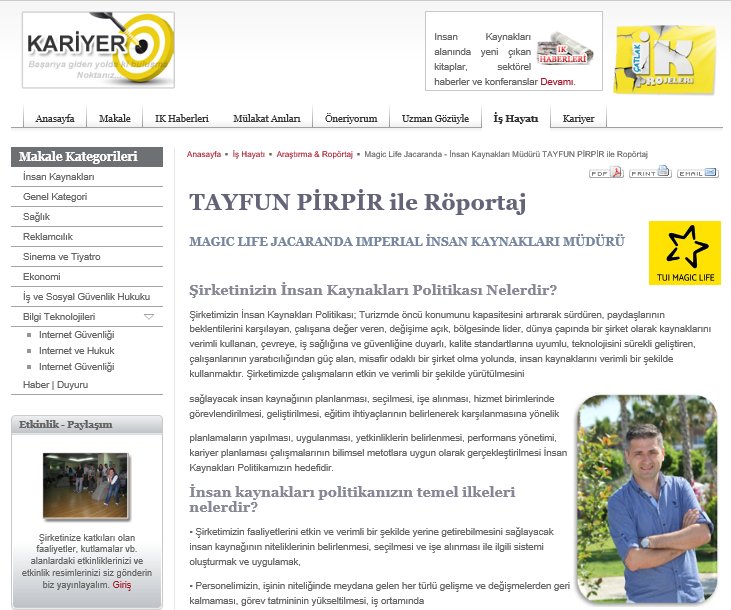Click the İş Hayatı breadcrumb link
The height and width of the screenshot is (610, 731).
coord(248,154)
